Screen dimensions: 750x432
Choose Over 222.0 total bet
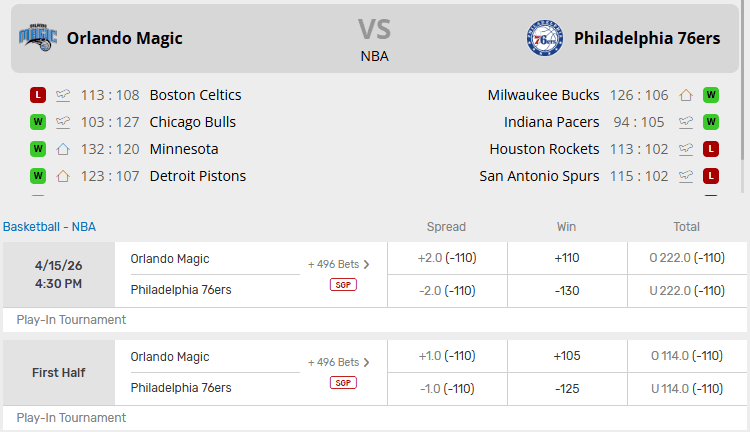tap(687, 258)
